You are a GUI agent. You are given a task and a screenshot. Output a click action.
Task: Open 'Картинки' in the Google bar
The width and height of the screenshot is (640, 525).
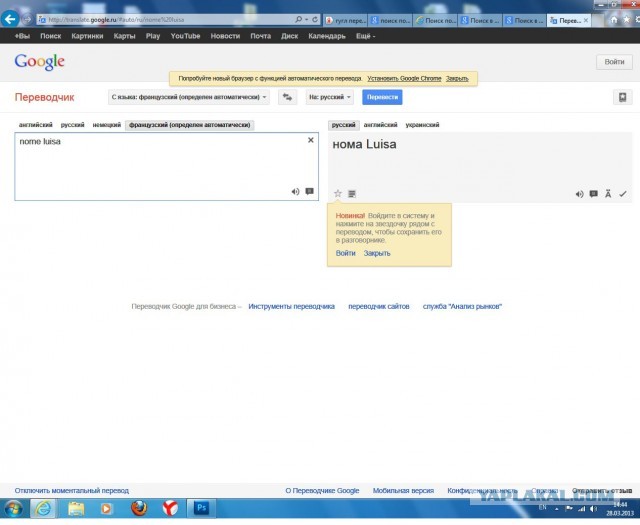pyautogui.click(x=87, y=36)
